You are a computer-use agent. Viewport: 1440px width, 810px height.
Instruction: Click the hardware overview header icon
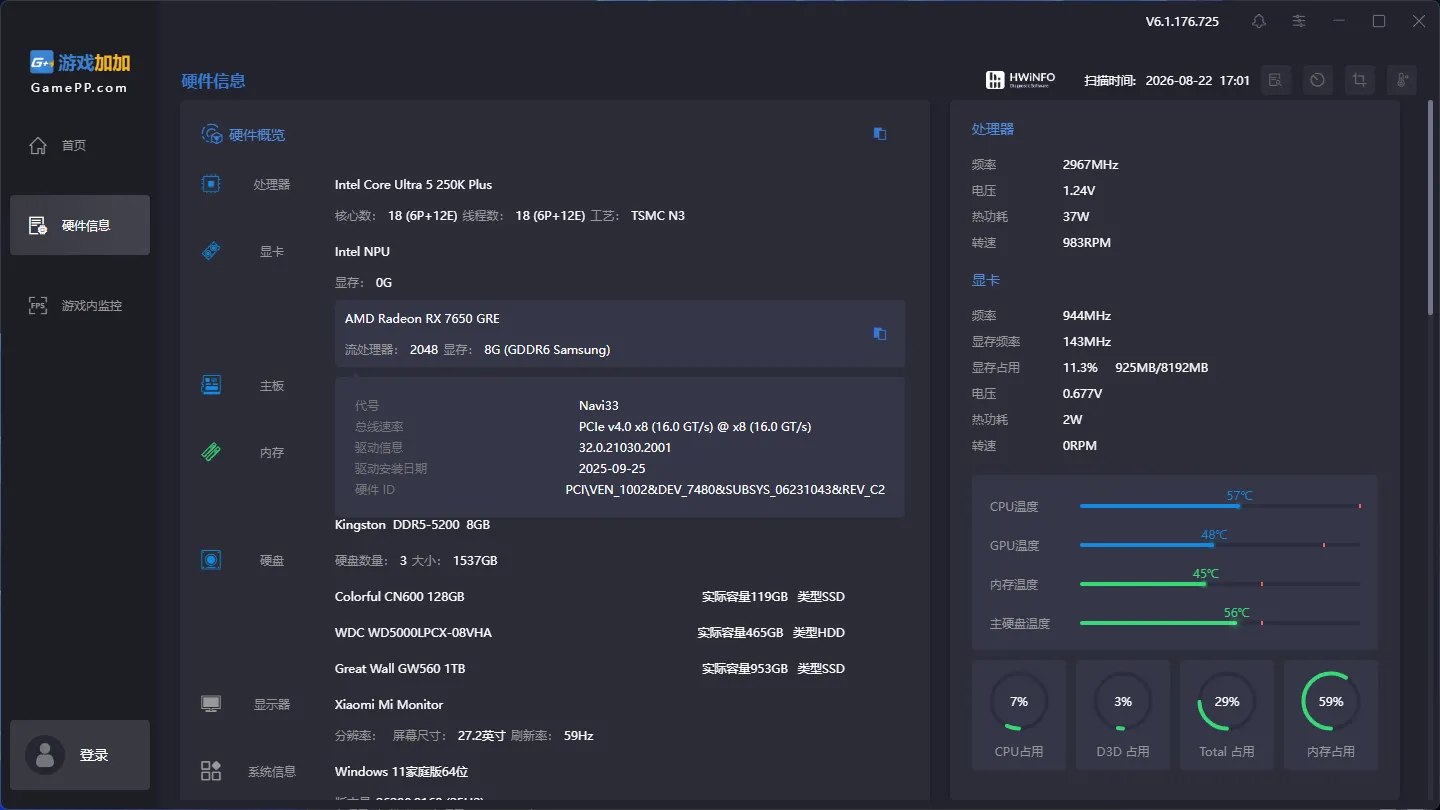point(211,134)
